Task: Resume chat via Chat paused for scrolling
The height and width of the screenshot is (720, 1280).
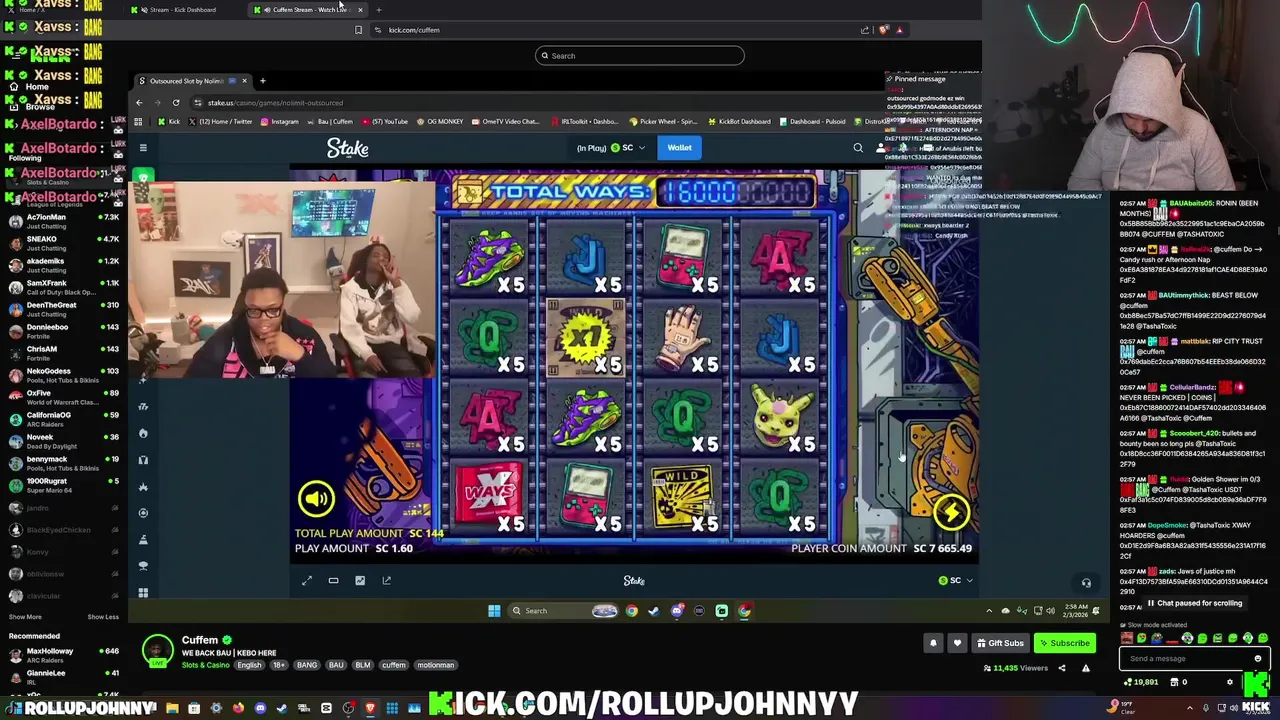Action: [x=1194, y=603]
